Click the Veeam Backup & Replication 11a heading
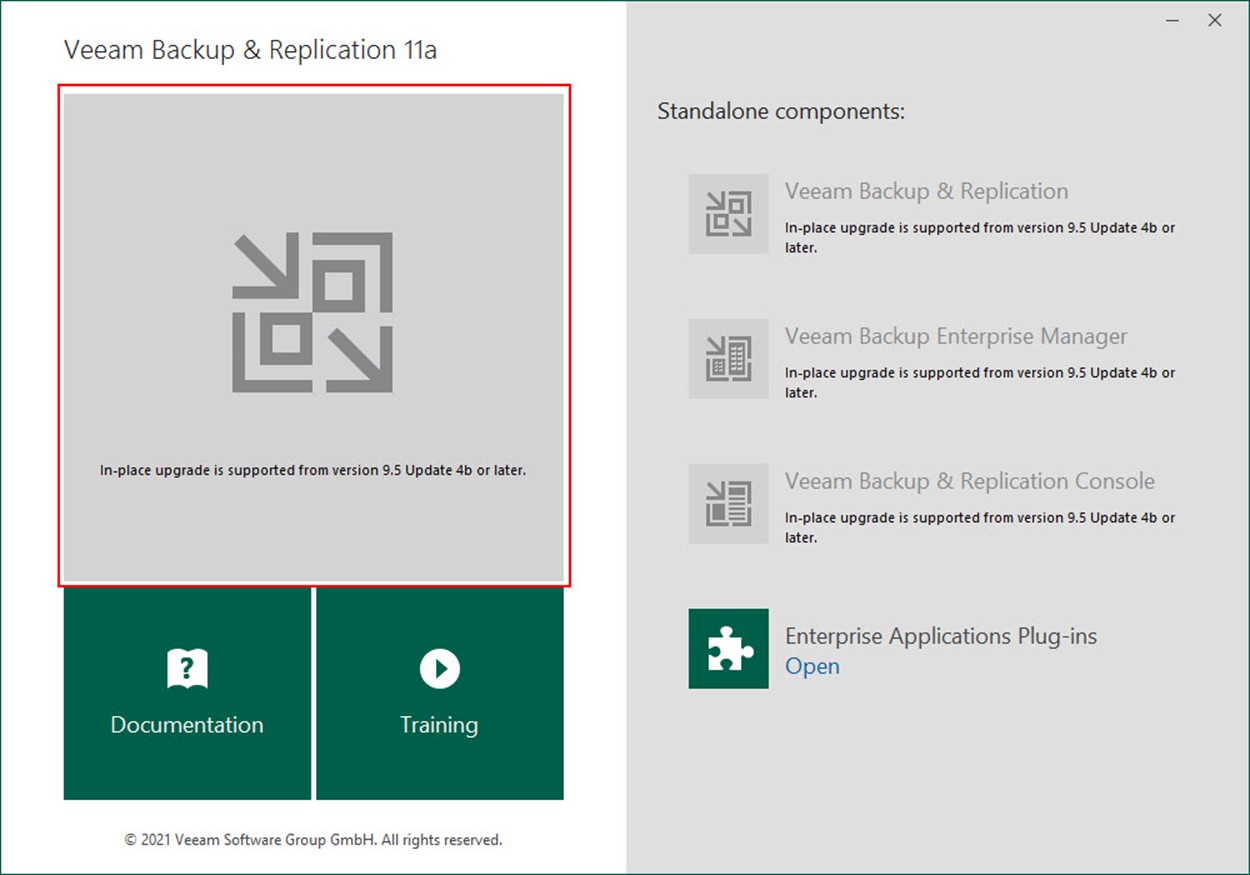The height and width of the screenshot is (875, 1250). point(250,50)
